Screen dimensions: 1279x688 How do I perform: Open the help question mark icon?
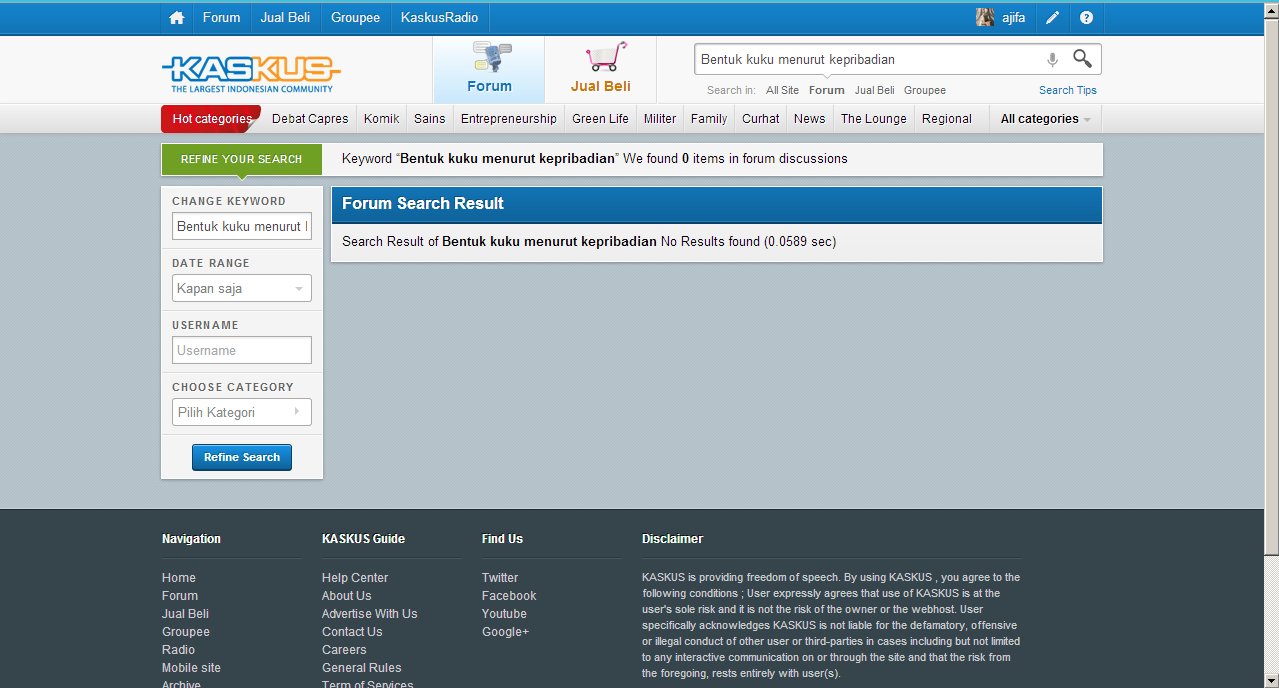[1087, 18]
